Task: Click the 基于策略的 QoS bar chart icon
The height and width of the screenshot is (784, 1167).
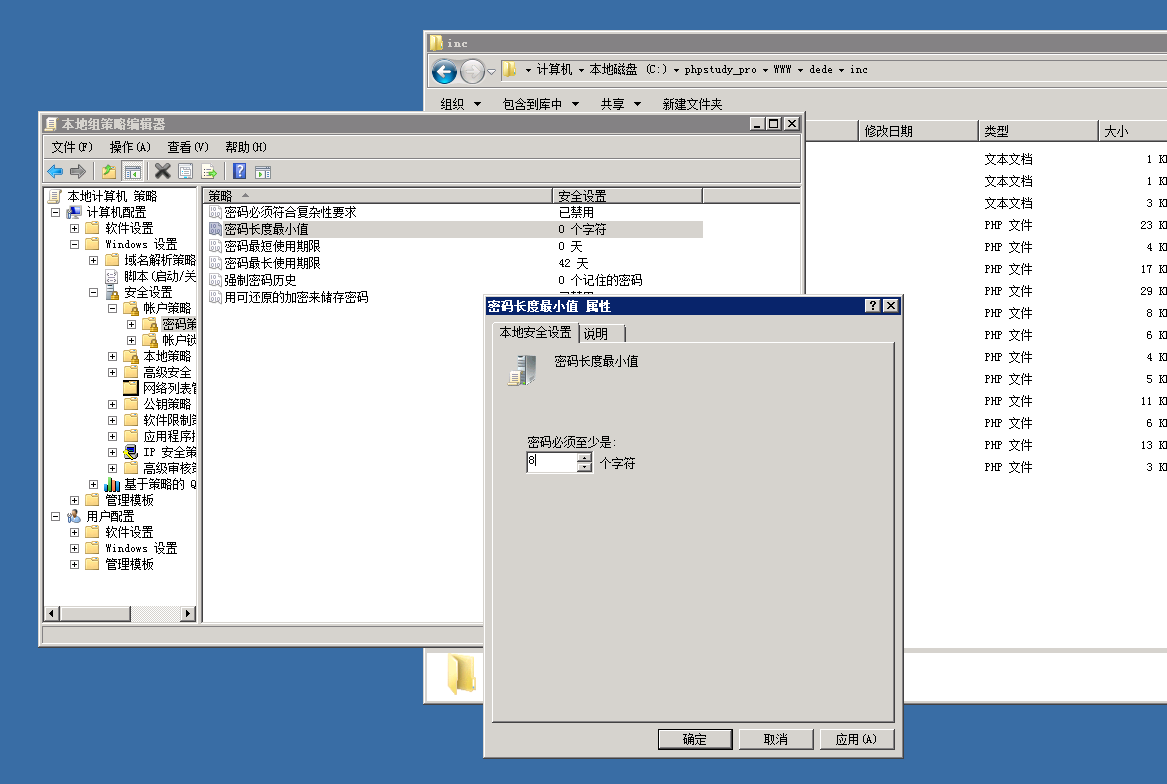Action: click(x=112, y=484)
